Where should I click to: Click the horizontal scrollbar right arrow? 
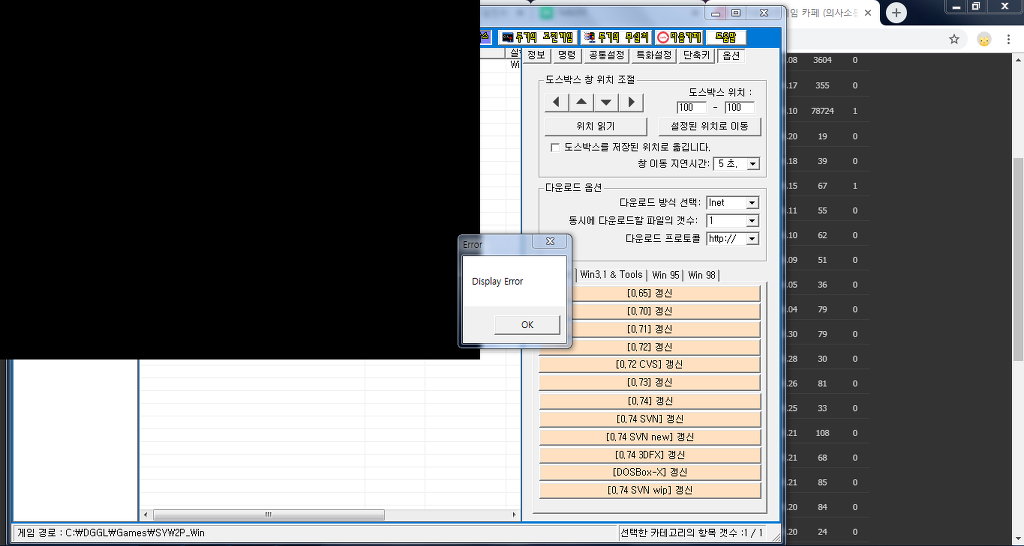click(x=514, y=515)
